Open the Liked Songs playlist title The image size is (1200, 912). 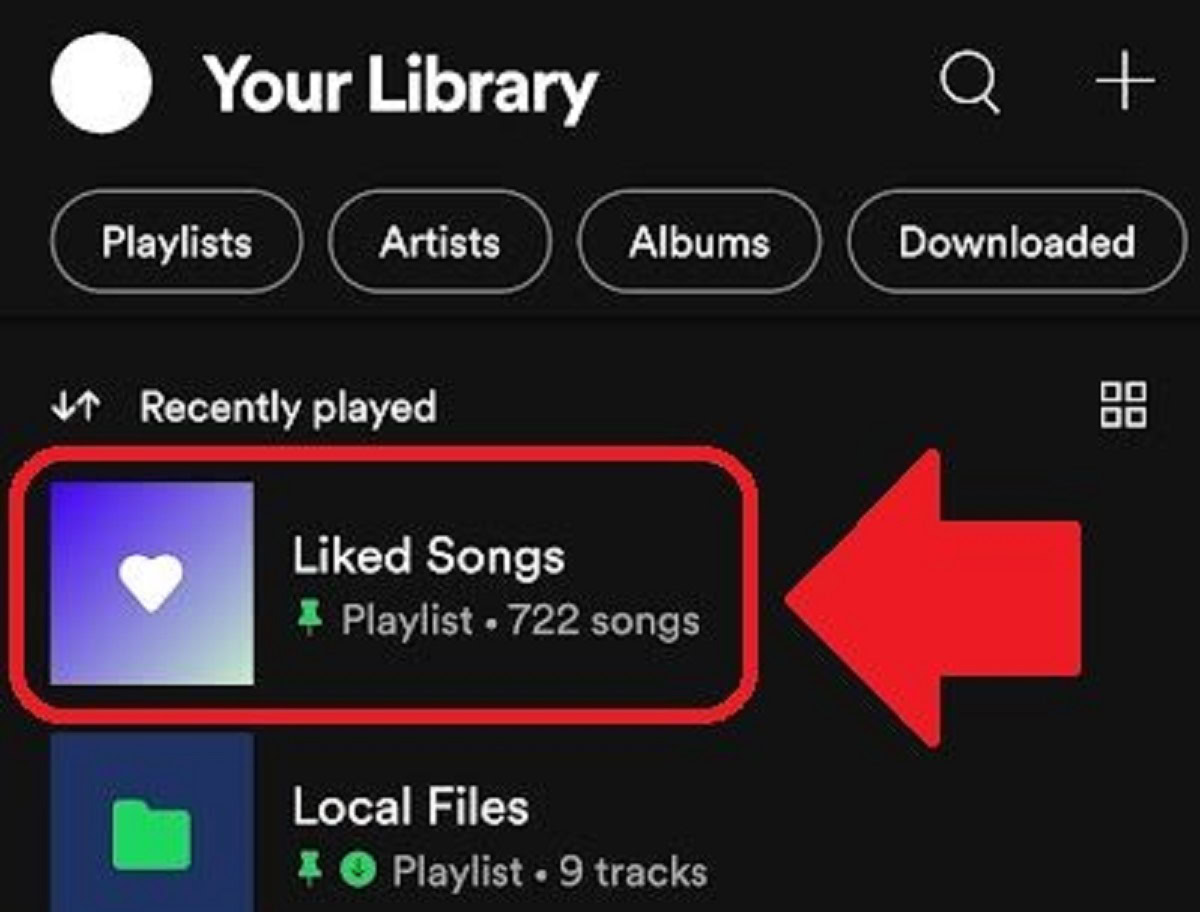pos(428,557)
